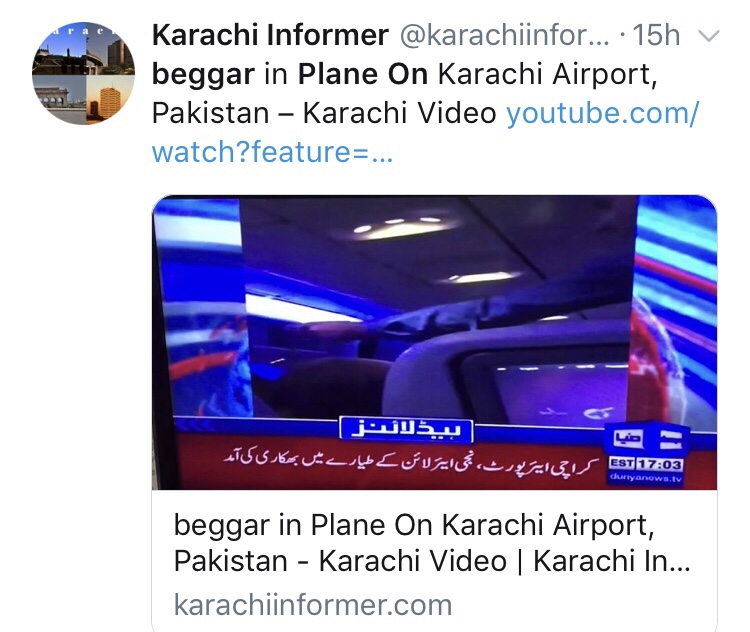The image size is (750, 632).
Task: Open the youtube.com link in tweet
Action: click(603, 114)
